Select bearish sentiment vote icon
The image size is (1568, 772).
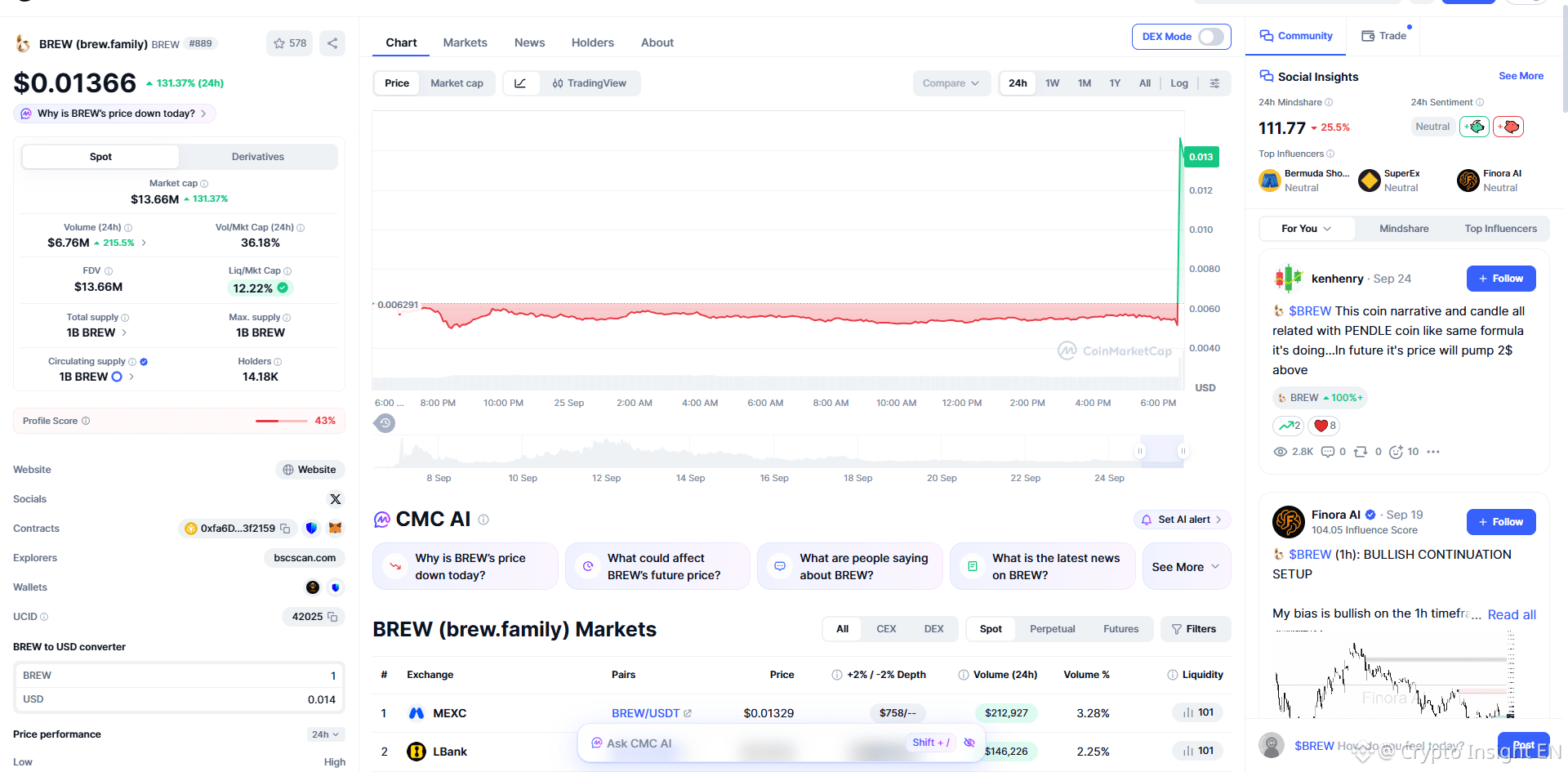click(x=1508, y=127)
